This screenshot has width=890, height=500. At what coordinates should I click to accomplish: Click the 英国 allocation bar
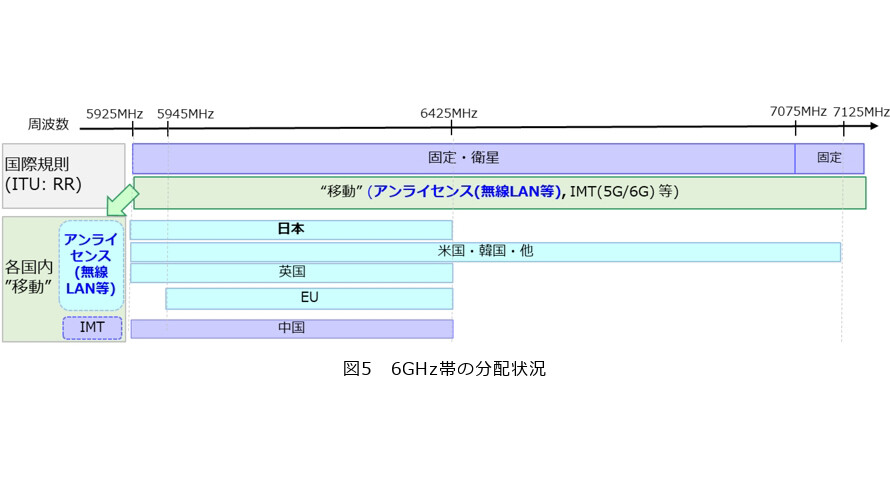[292, 272]
